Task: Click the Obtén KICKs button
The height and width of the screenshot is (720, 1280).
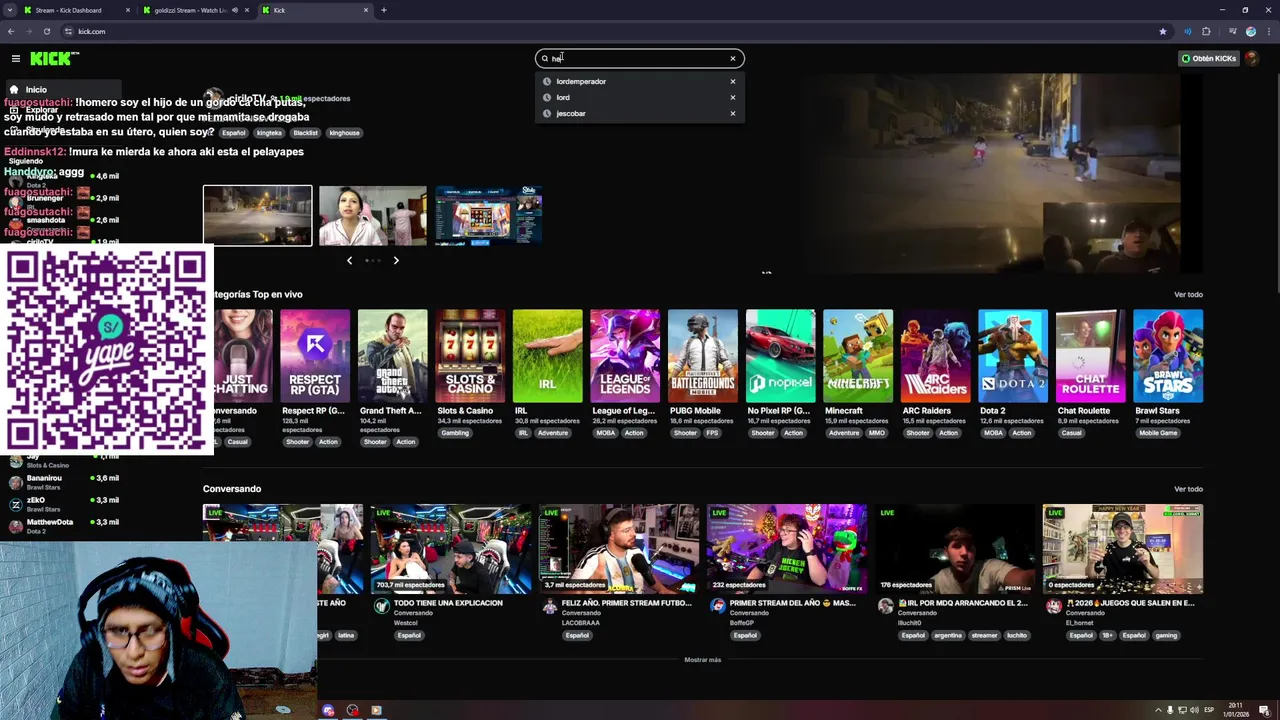Action: pos(1209,58)
